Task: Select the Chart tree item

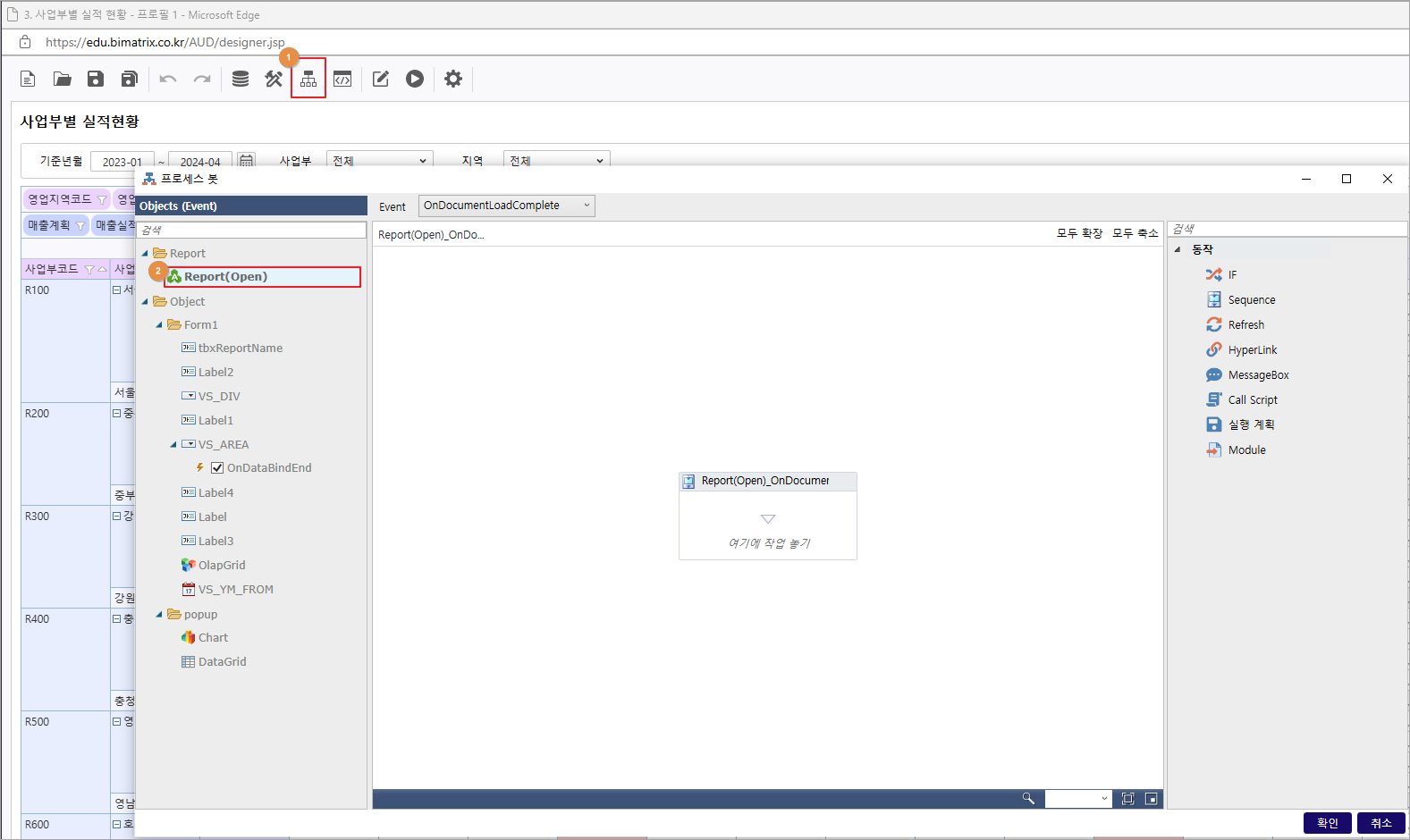Action: coord(205,638)
